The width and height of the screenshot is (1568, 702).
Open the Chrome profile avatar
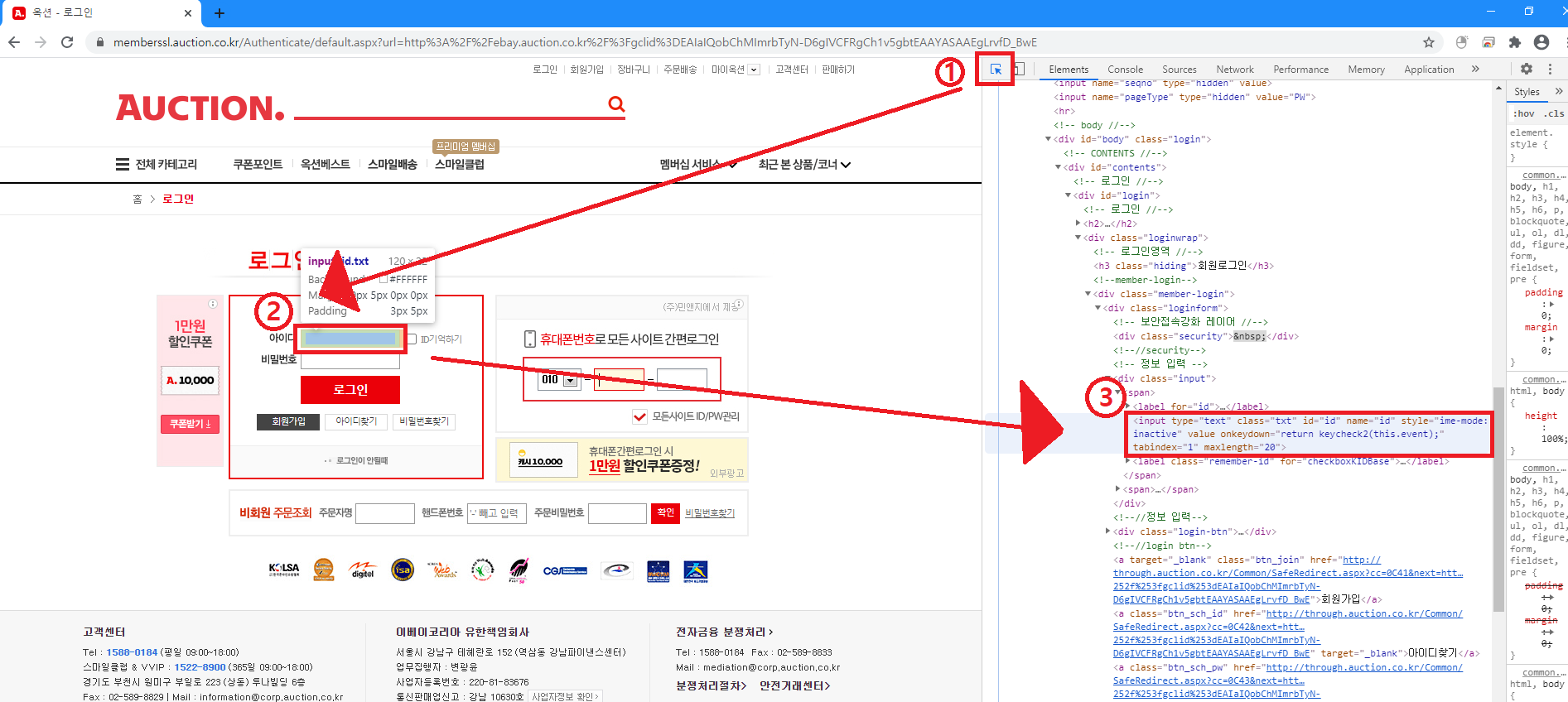point(1541,42)
